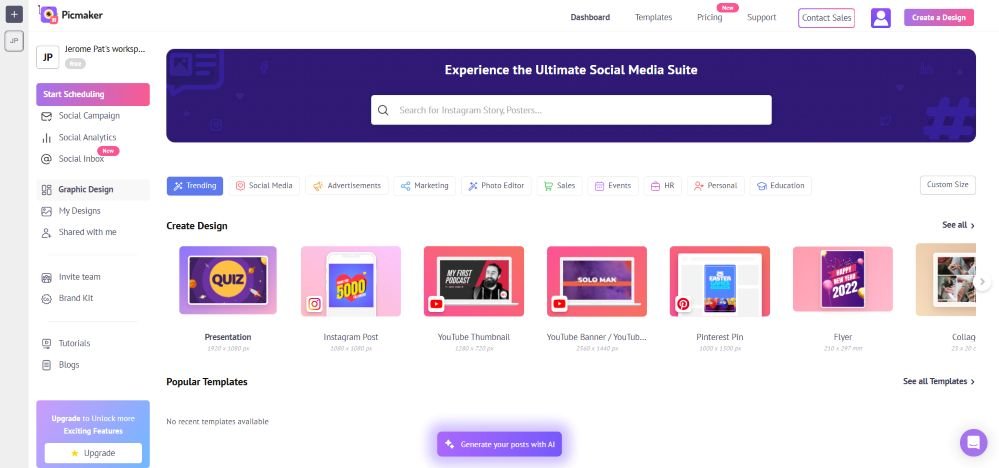Click the sparkle icon on AI generate button
Image resolution: width=999 pixels, height=468 pixels.
click(450, 444)
